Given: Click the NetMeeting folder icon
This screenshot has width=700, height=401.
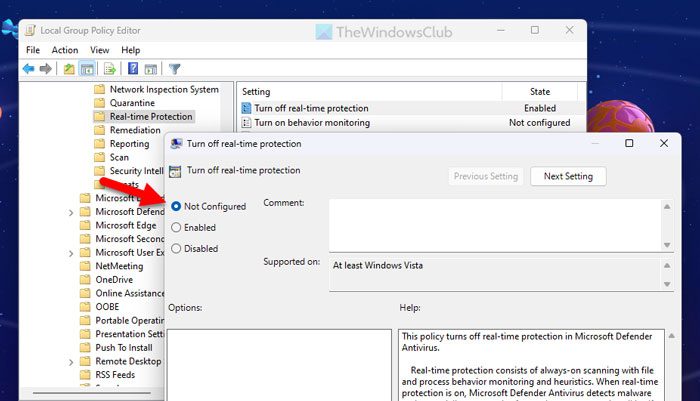Looking at the screenshot, I should (x=85, y=266).
